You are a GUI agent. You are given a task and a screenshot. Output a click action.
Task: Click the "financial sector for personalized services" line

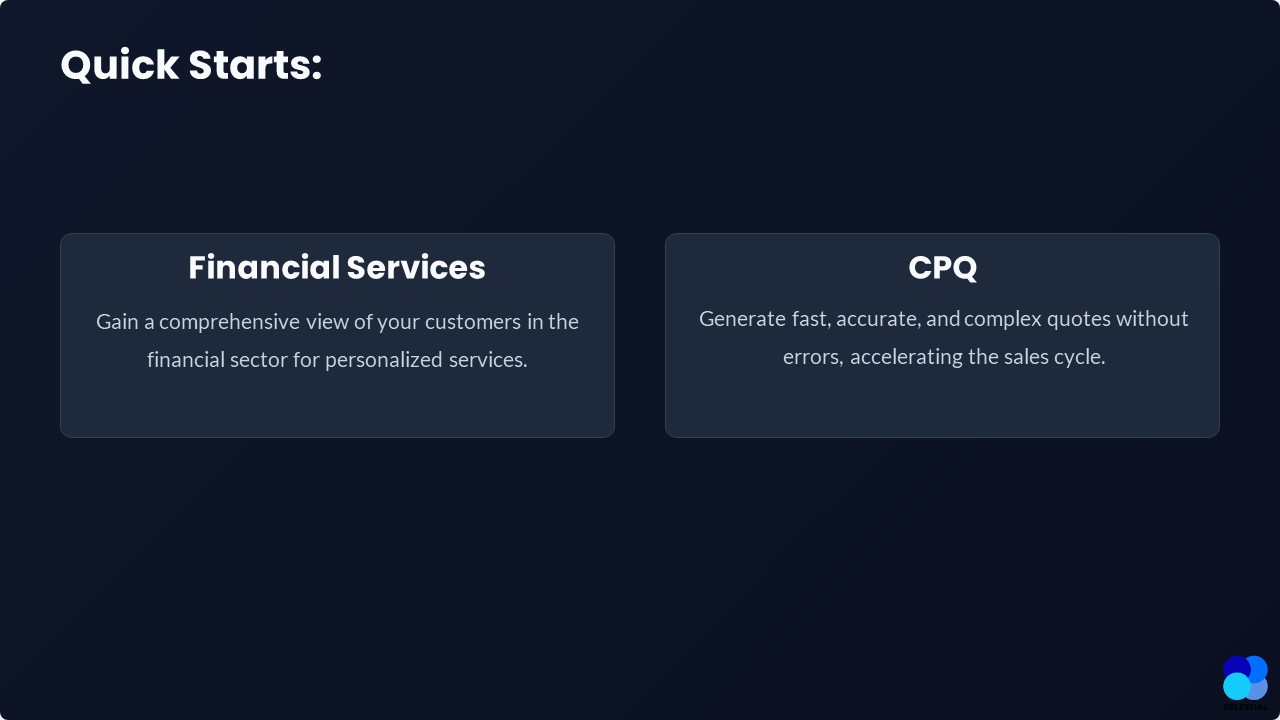point(337,360)
